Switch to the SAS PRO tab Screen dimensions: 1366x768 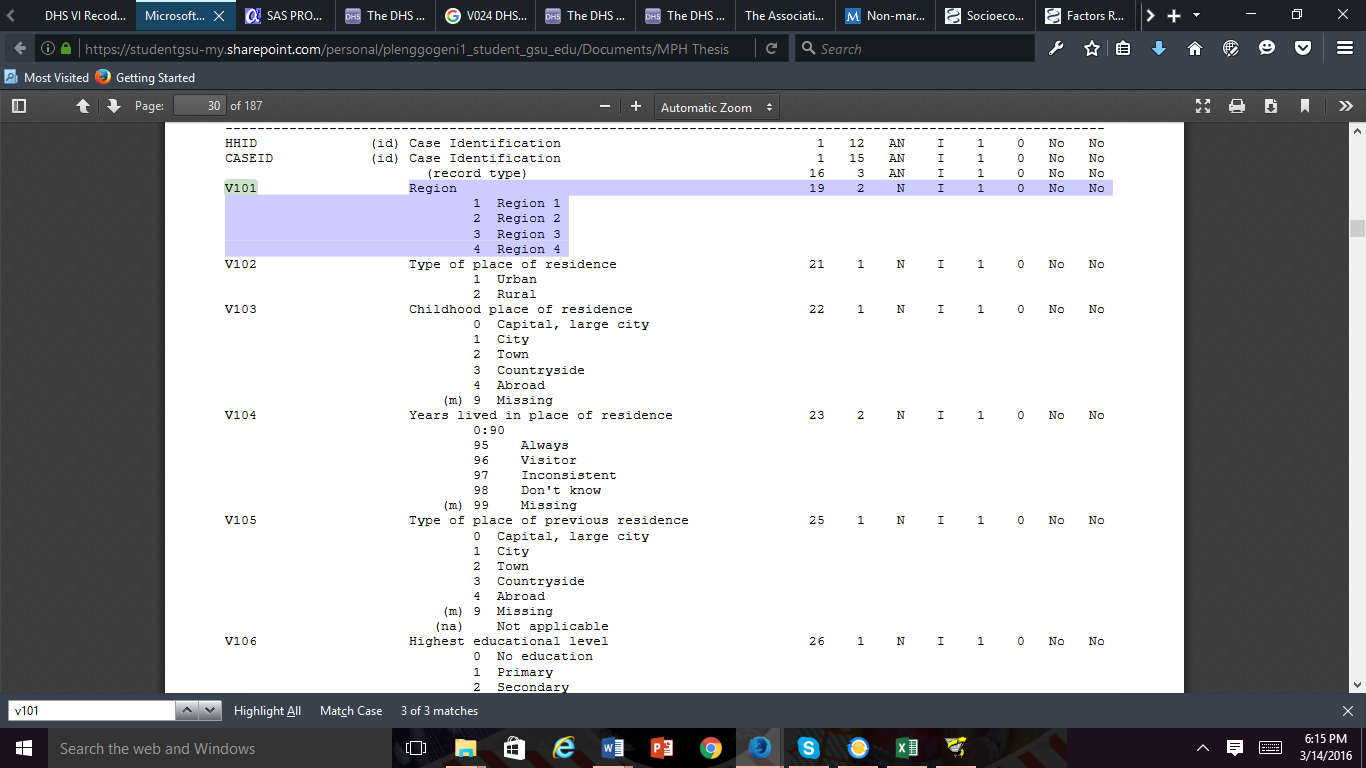pos(285,16)
